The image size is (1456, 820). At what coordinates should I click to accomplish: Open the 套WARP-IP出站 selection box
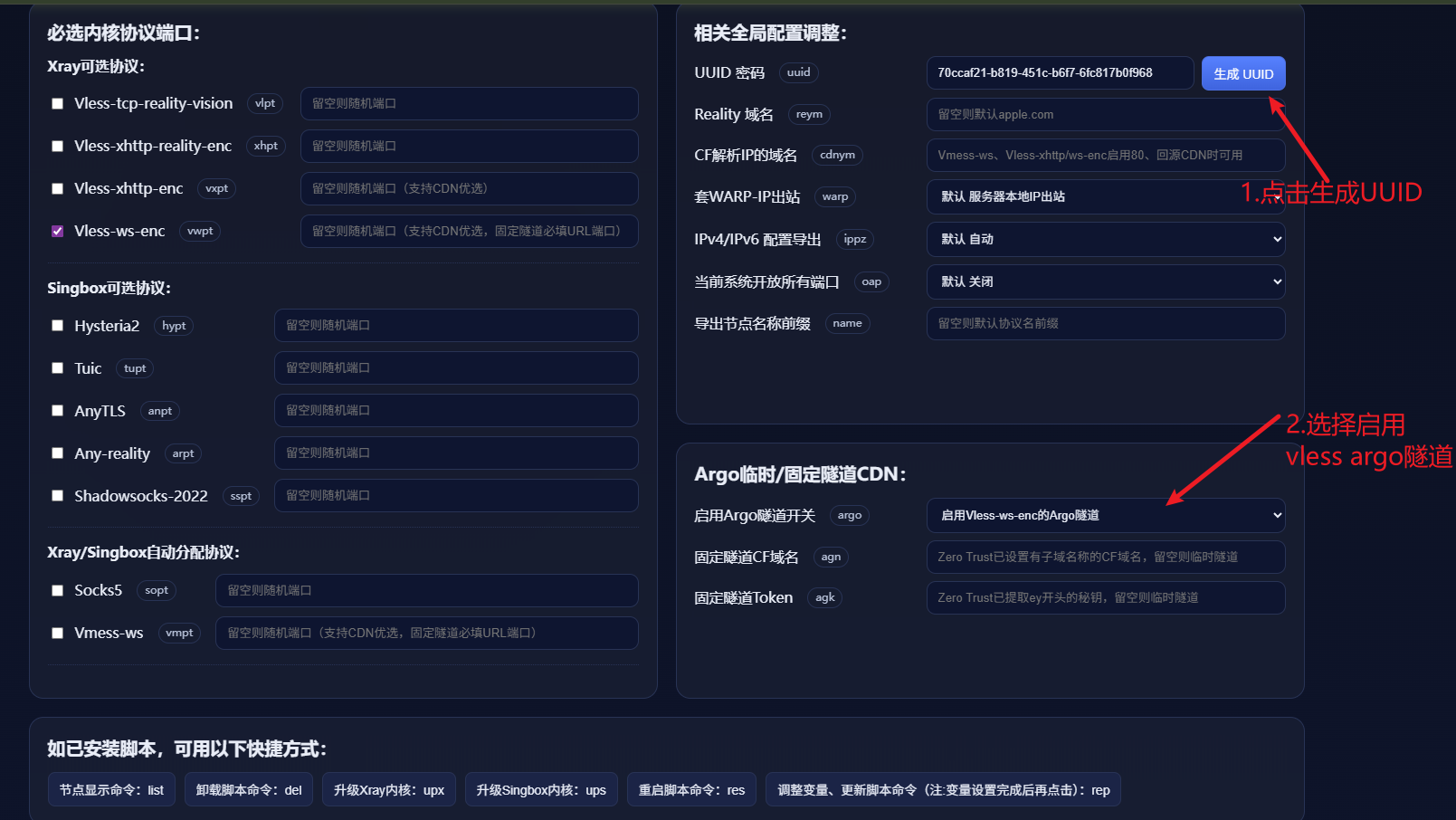click(1105, 197)
